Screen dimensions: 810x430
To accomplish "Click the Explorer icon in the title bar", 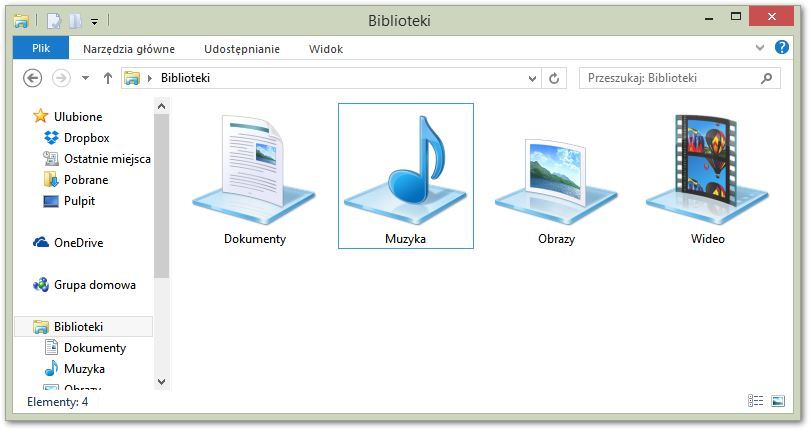I will click(x=21, y=21).
